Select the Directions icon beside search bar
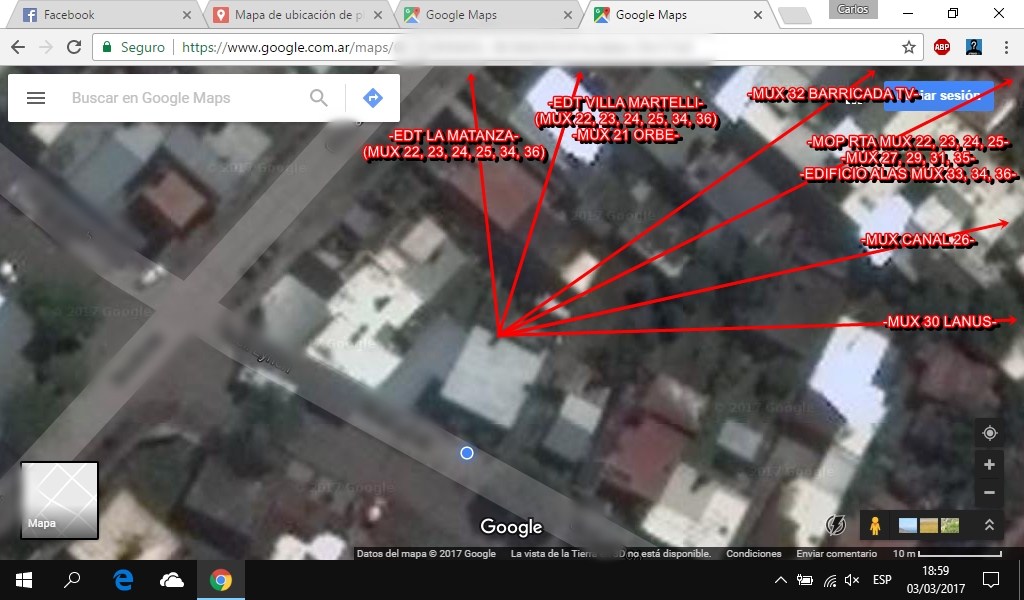This screenshot has width=1024, height=600. coord(372,98)
